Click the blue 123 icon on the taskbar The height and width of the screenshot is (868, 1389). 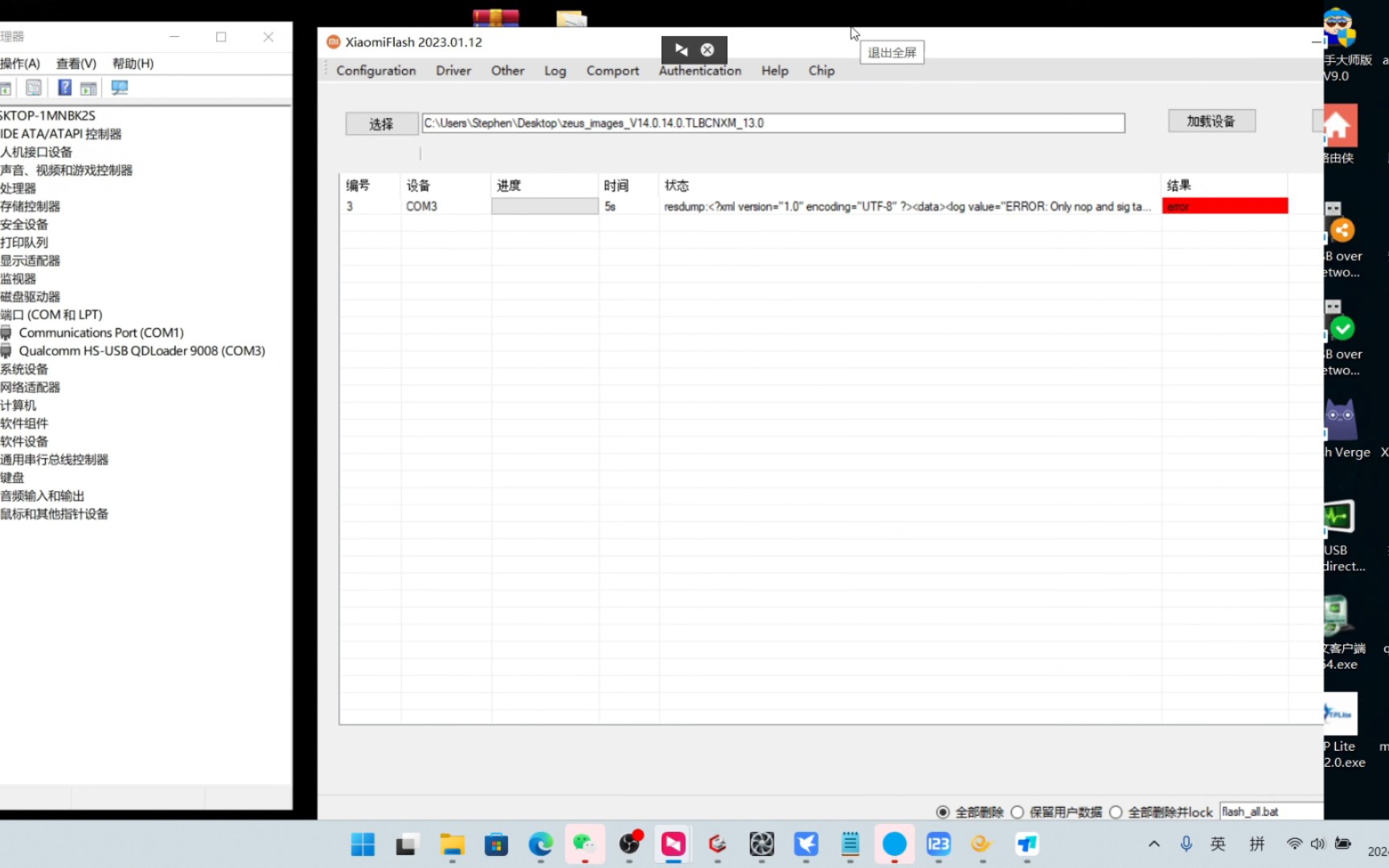point(938,844)
